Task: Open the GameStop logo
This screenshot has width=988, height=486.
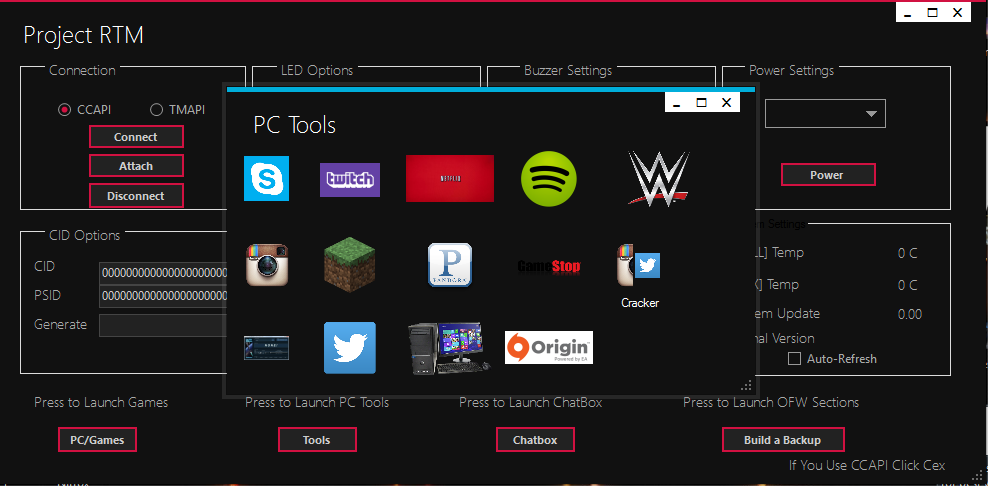Action: tap(549, 266)
